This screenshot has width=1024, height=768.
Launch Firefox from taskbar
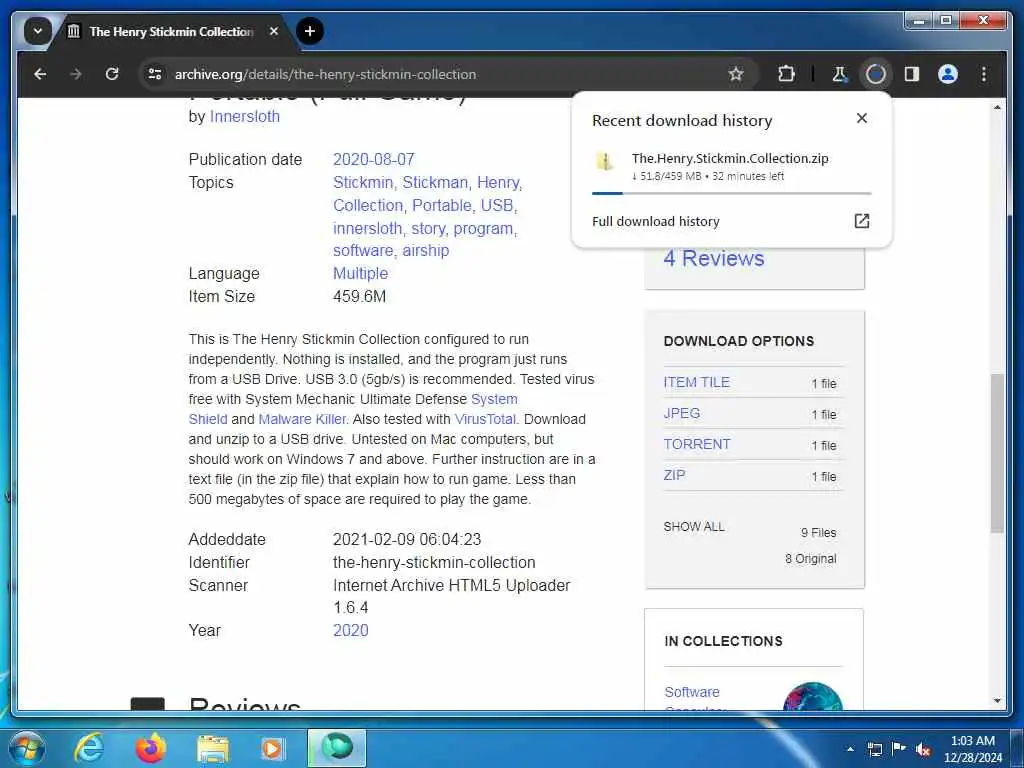pos(150,748)
